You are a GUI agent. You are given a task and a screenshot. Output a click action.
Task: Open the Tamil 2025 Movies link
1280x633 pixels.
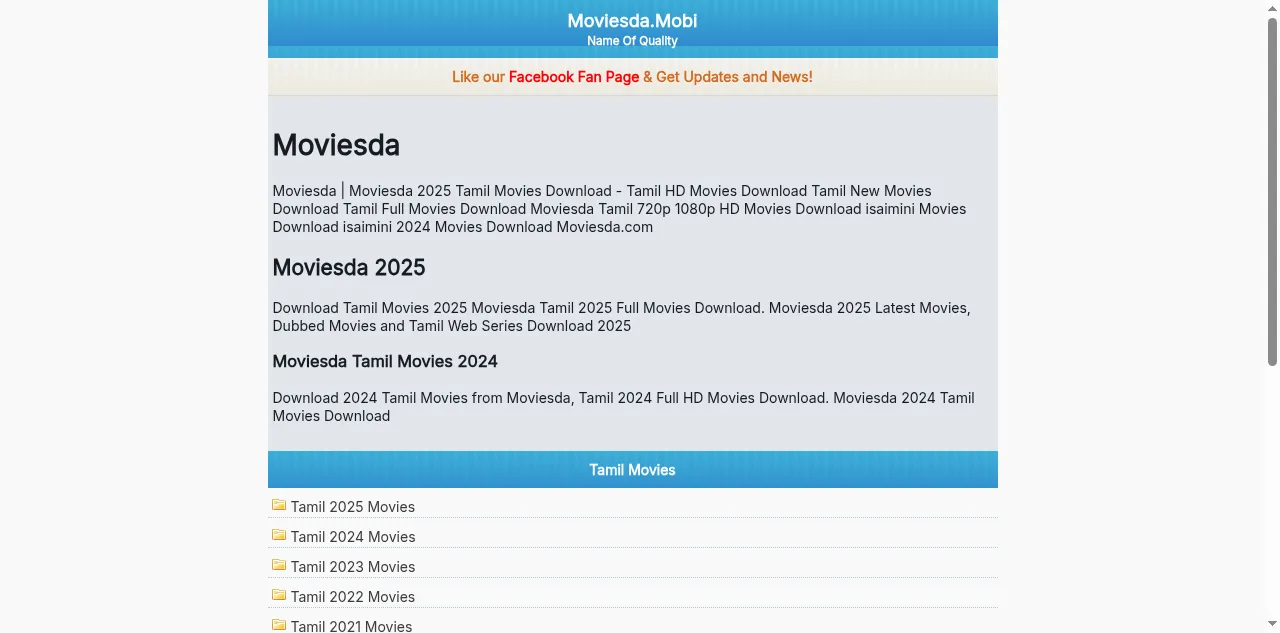click(353, 507)
